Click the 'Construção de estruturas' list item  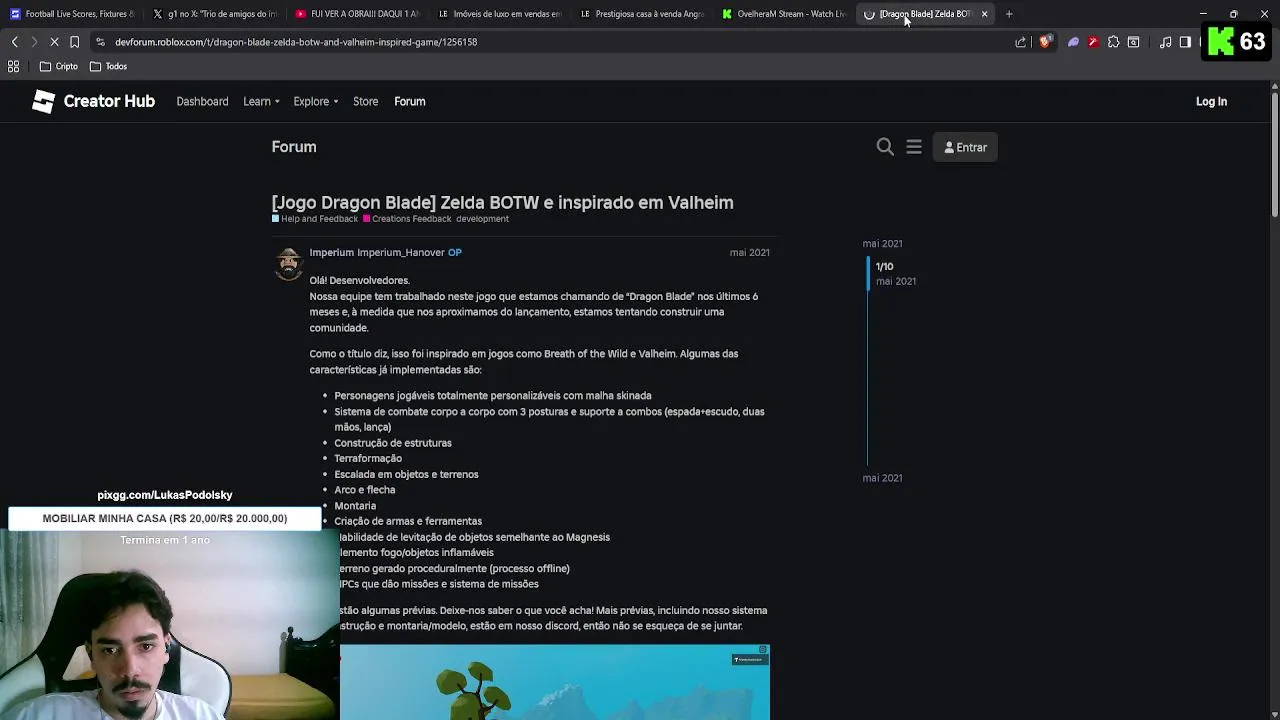tap(393, 443)
